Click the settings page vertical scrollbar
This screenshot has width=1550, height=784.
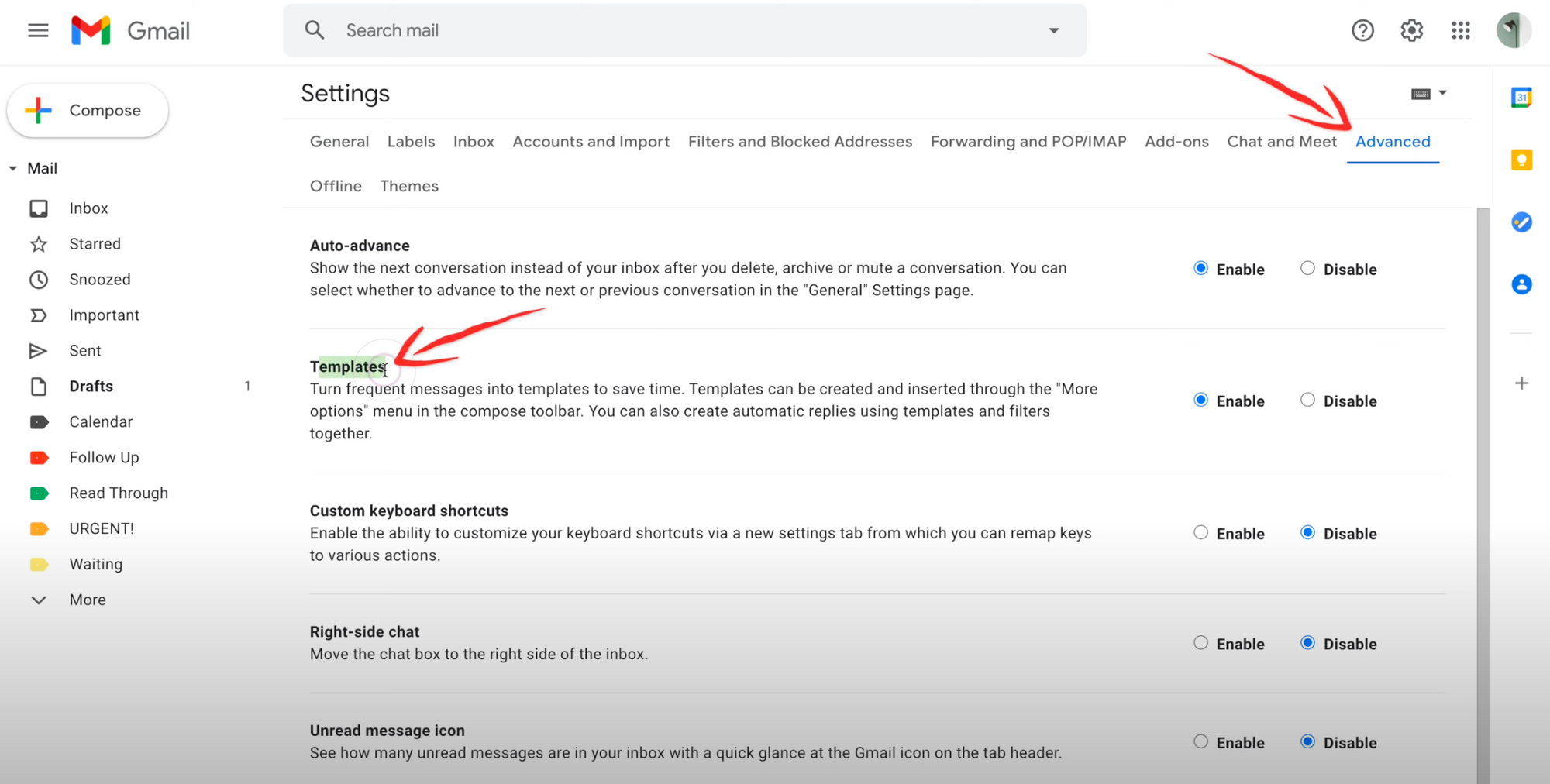click(x=1483, y=496)
